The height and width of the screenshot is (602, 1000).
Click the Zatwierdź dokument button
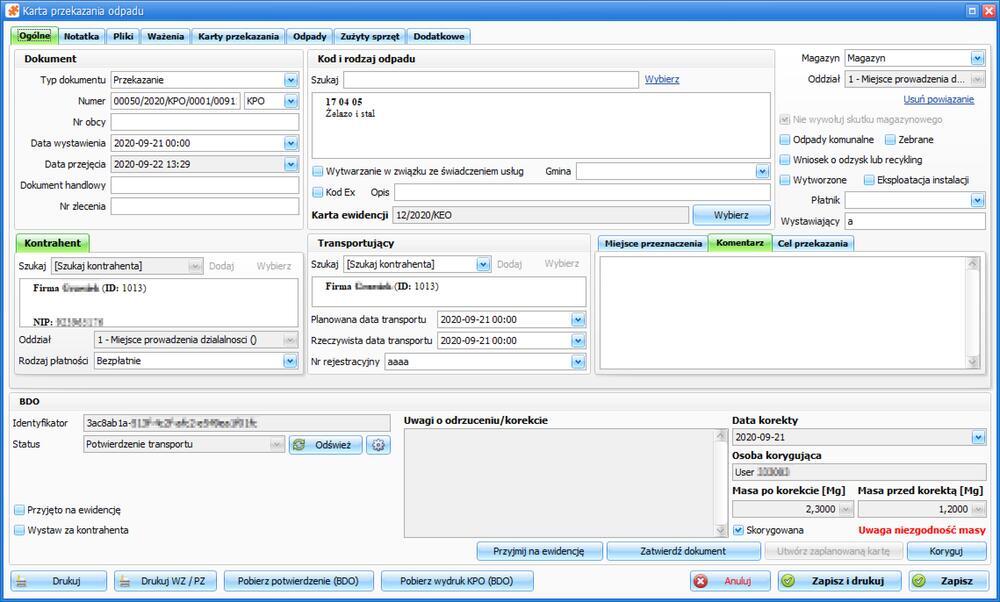point(683,551)
